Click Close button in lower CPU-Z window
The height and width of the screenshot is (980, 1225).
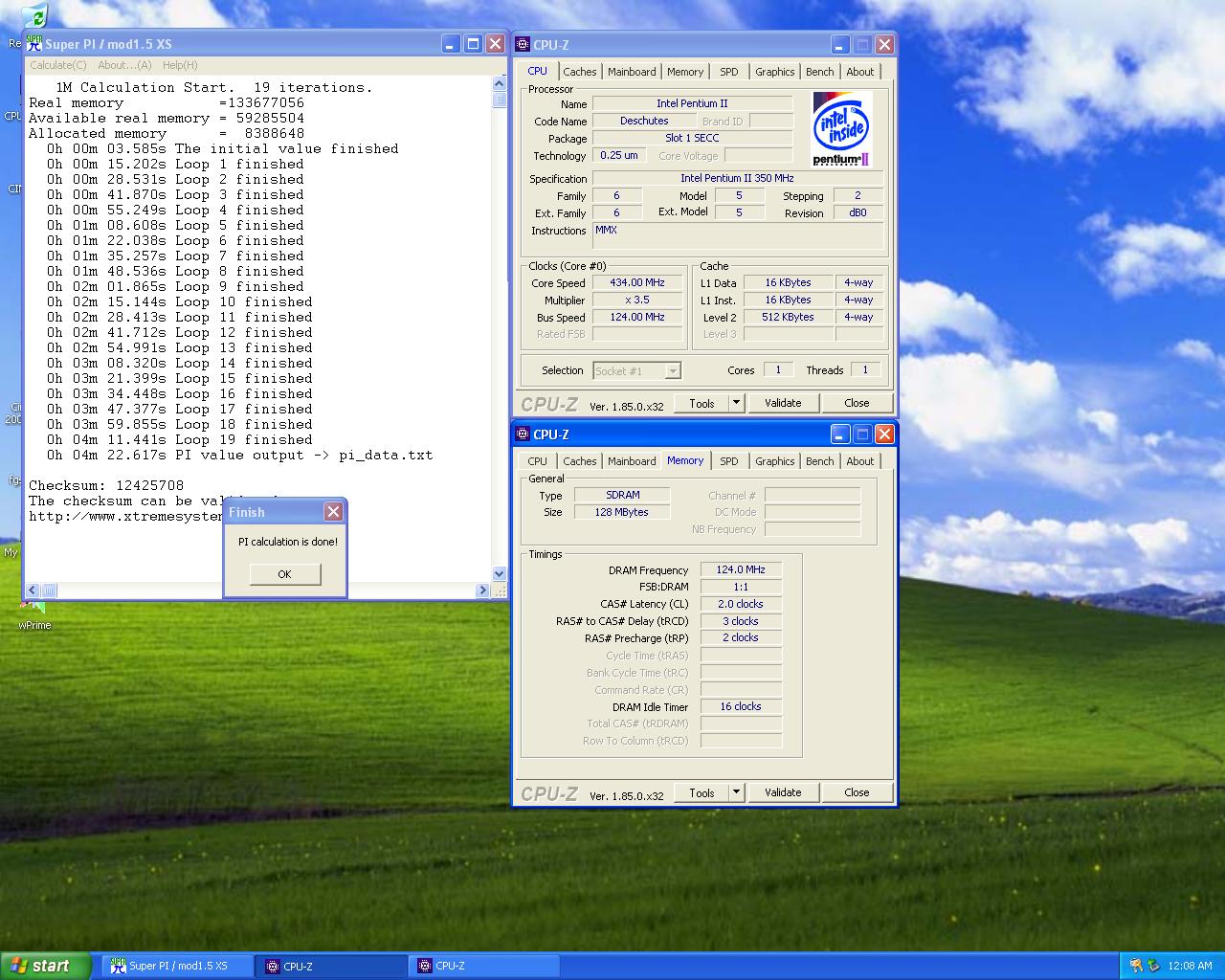857,792
